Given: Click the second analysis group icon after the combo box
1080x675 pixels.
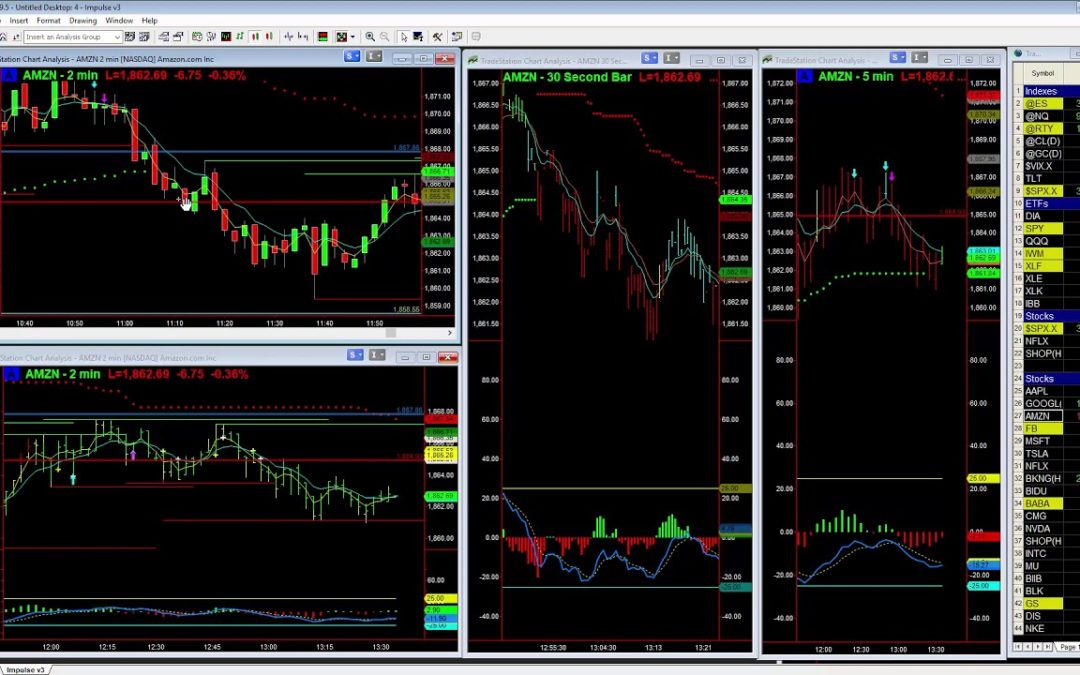Looking at the screenshot, I should coord(144,37).
